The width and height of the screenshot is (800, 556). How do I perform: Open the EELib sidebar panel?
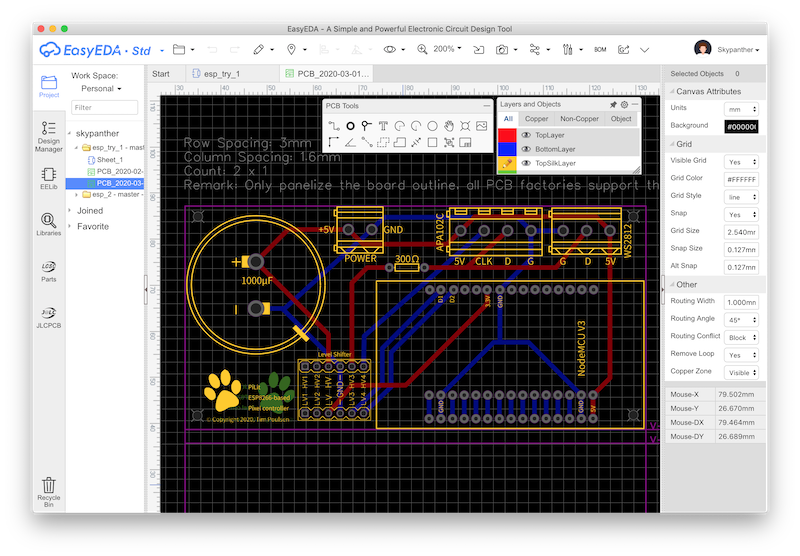pyautogui.click(x=48, y=178)
